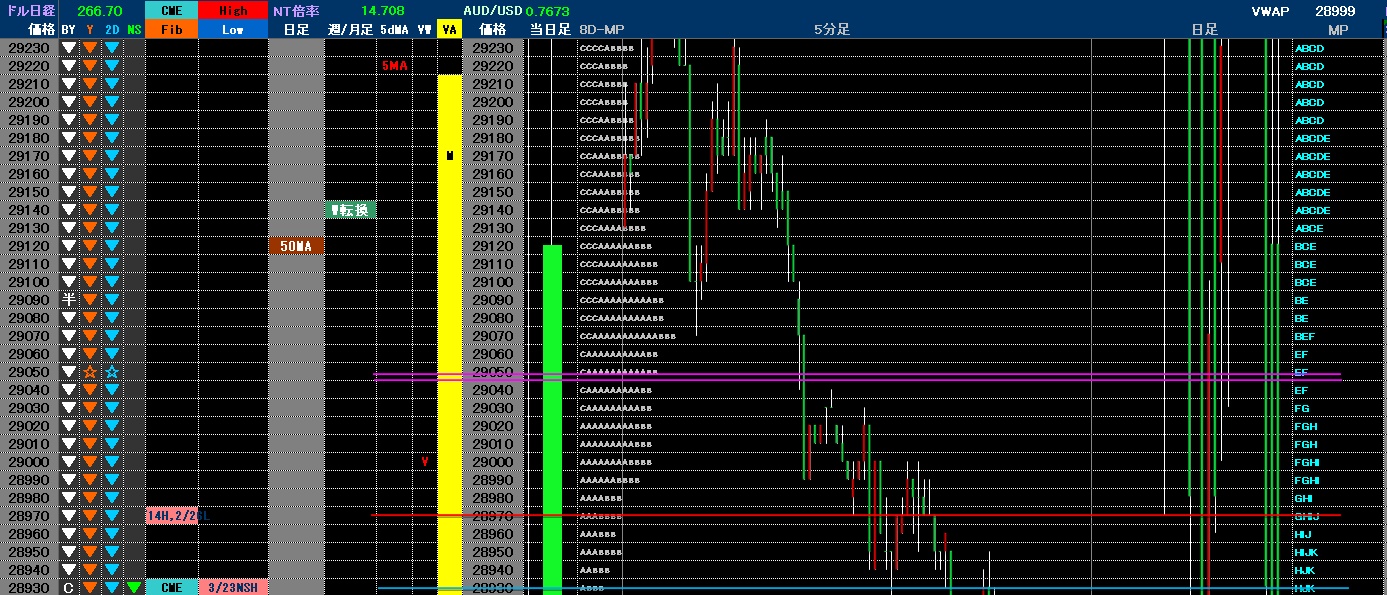Click the orange Fib header cell

171,29
